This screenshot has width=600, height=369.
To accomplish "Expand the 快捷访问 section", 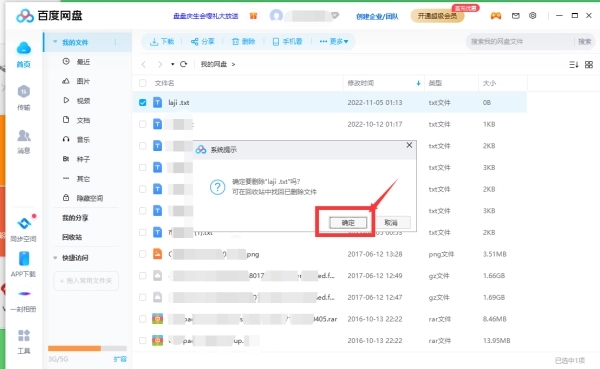I will click(55, 258).
